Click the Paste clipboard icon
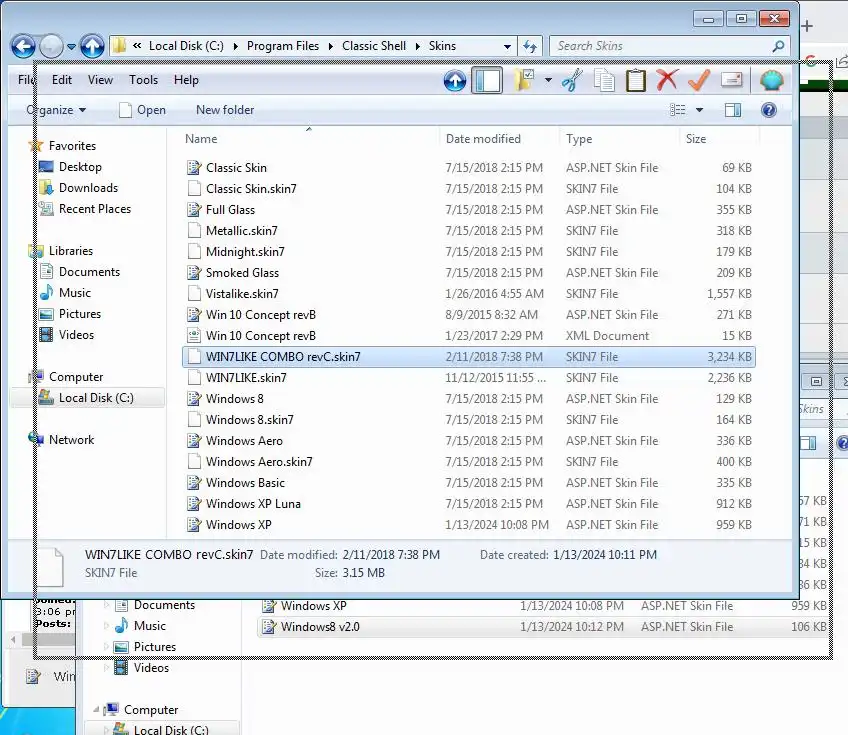The width and height of the screenshot is (848, 735). click(x=635, y=81)
